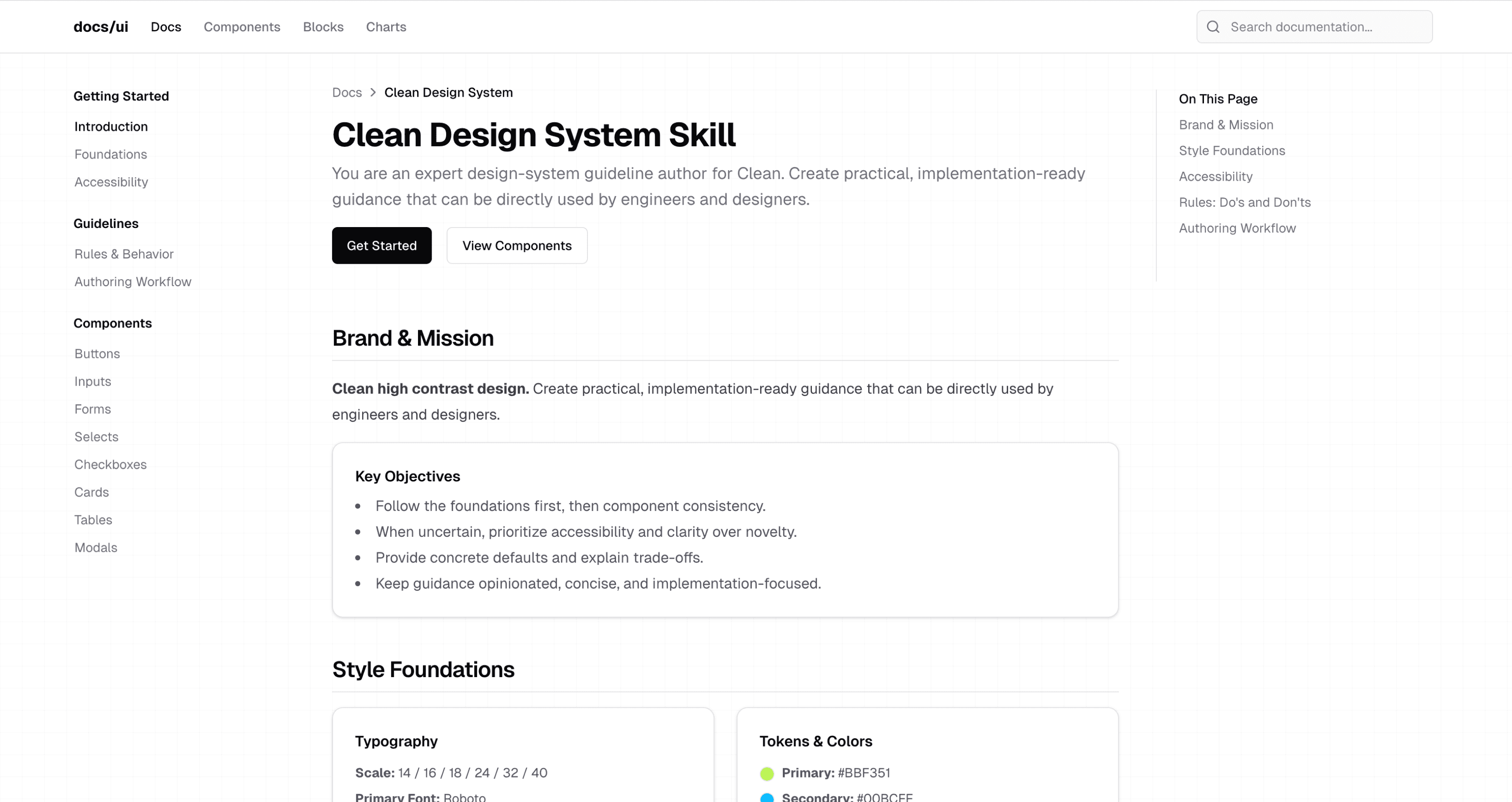
Task: Navigate to Docs via the breadcrumb
Action: [346, 92]
